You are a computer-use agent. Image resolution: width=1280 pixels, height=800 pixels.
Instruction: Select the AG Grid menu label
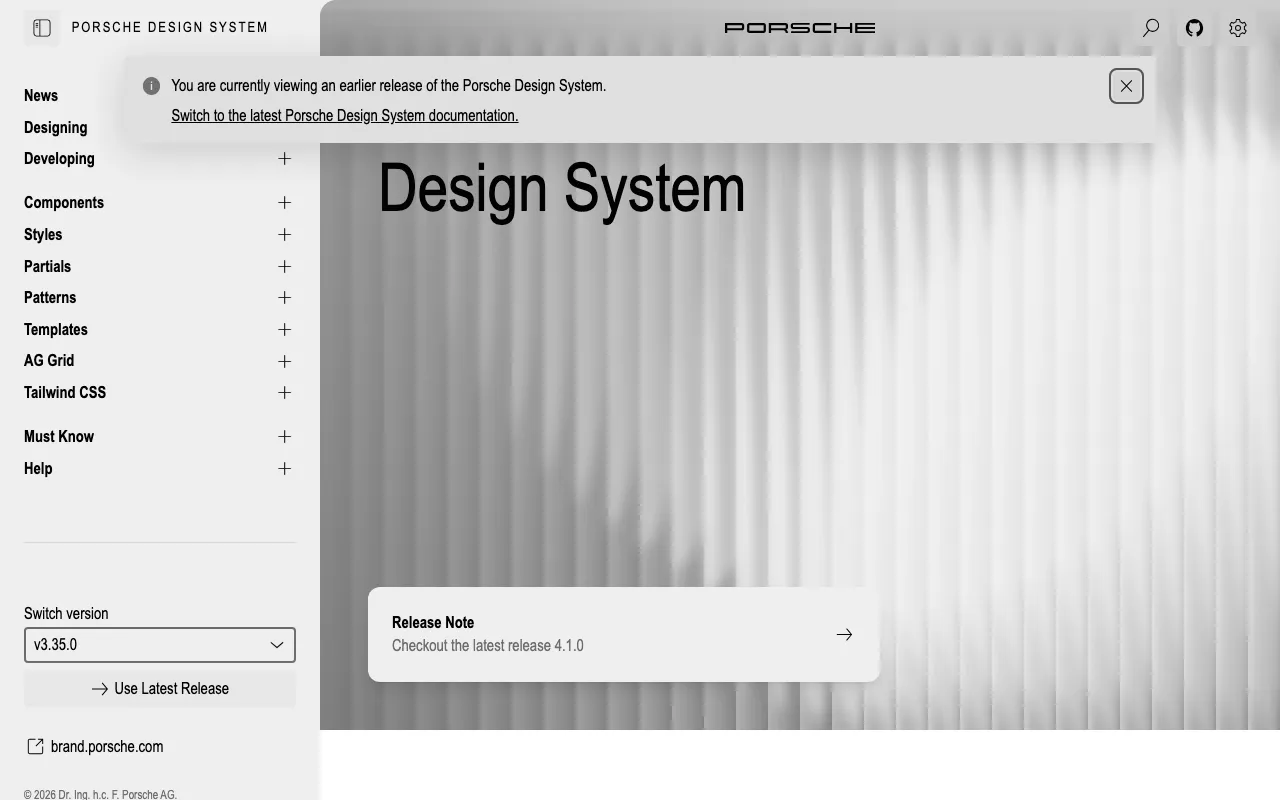[x=49, y=361]
